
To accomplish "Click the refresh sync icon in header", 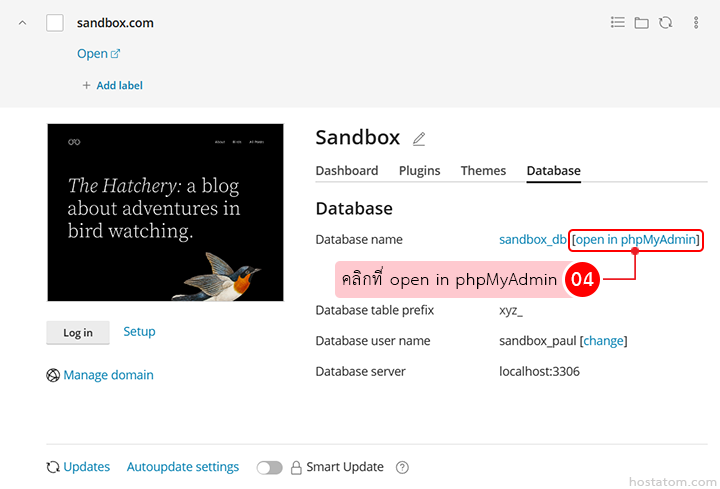I will 666,22.
